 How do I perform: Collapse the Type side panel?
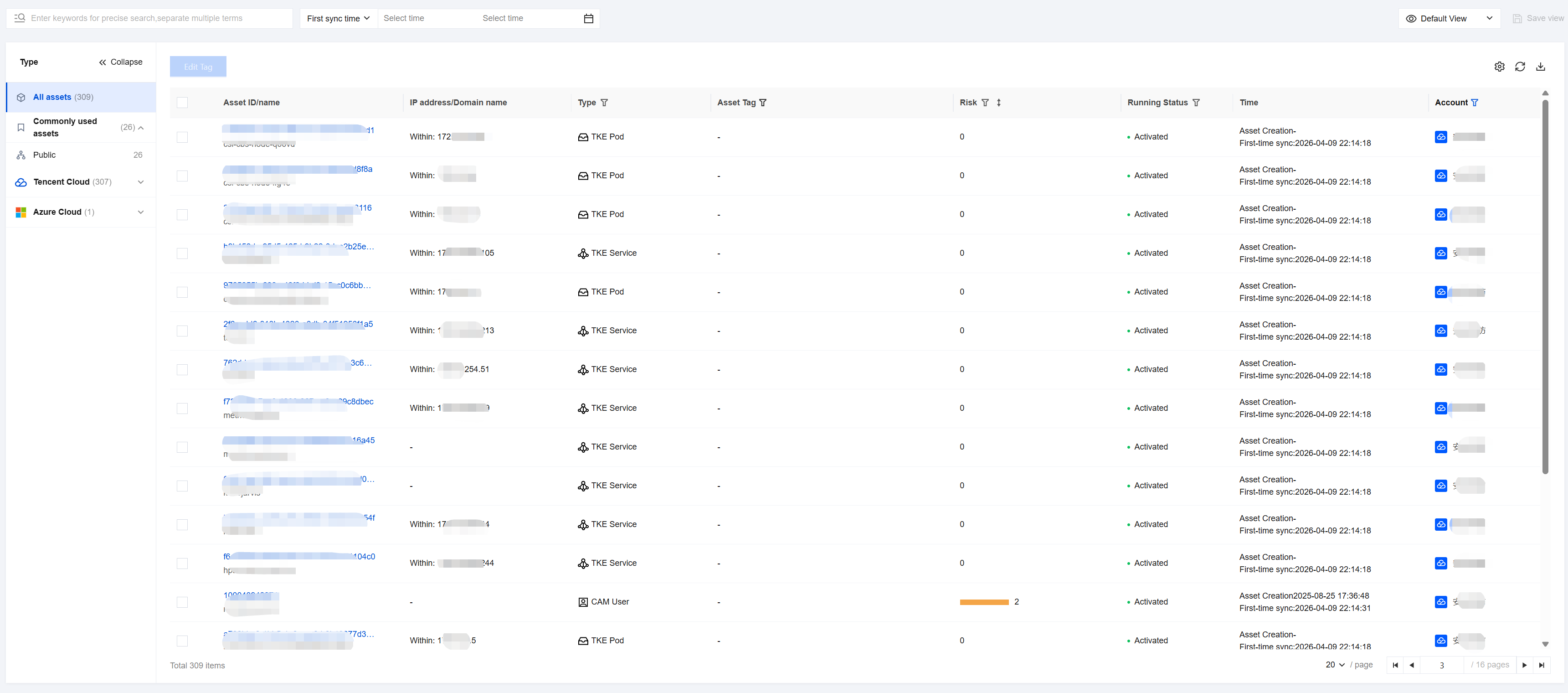click(x=120, y=62)
